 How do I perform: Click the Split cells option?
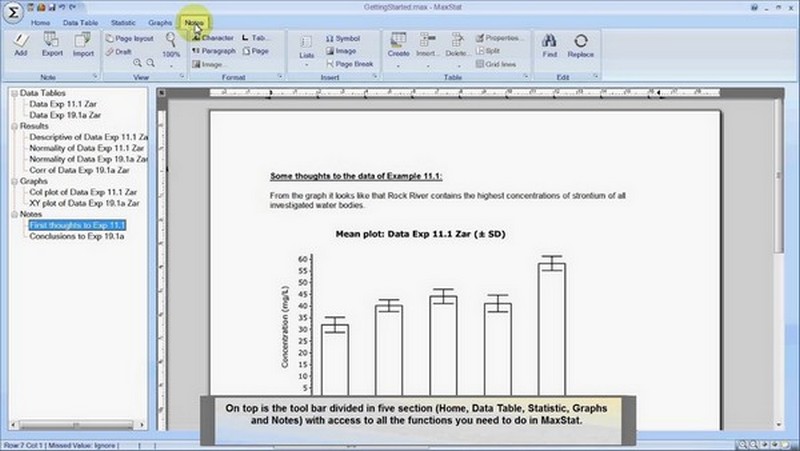coord(488,51)
